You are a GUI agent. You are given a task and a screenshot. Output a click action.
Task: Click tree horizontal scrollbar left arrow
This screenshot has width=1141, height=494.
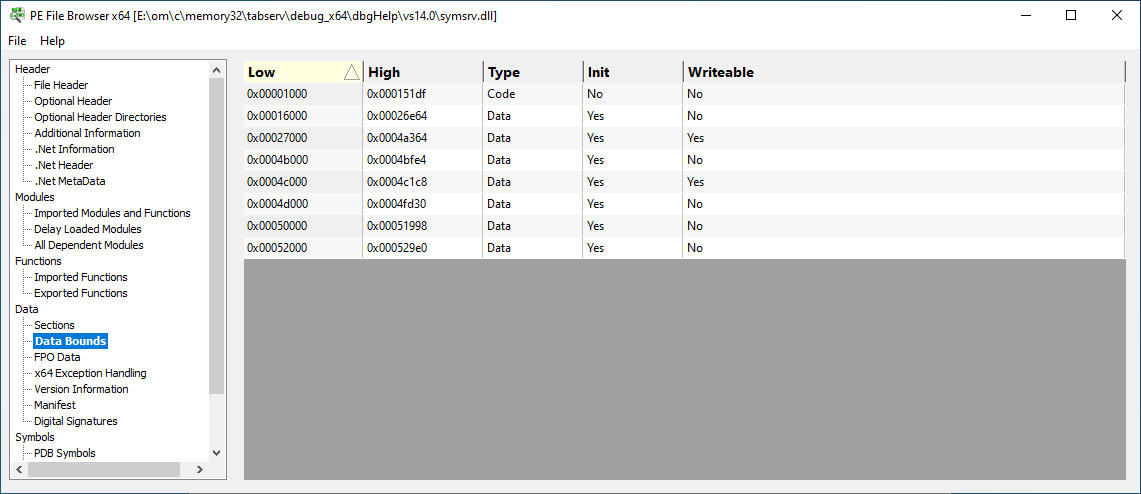(19, 470)
